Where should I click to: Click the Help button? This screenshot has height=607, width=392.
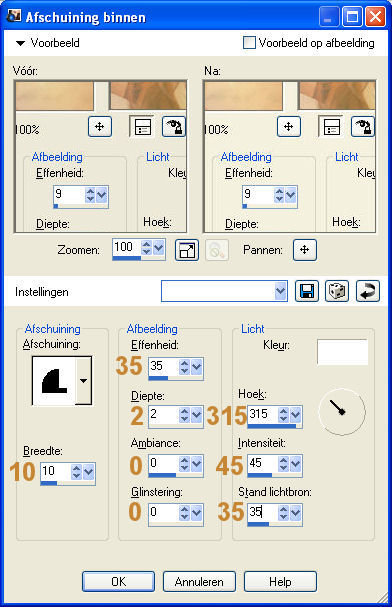click(x=280, y=581)
